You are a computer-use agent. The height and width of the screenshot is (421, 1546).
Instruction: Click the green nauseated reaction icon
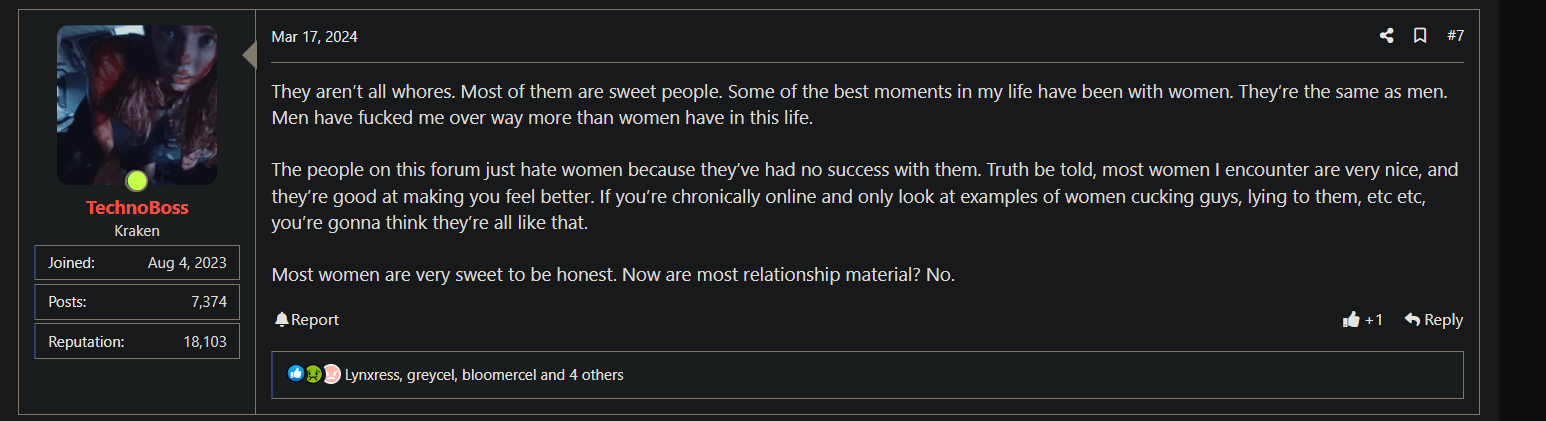pyautogui.click(x=313, y=374)
